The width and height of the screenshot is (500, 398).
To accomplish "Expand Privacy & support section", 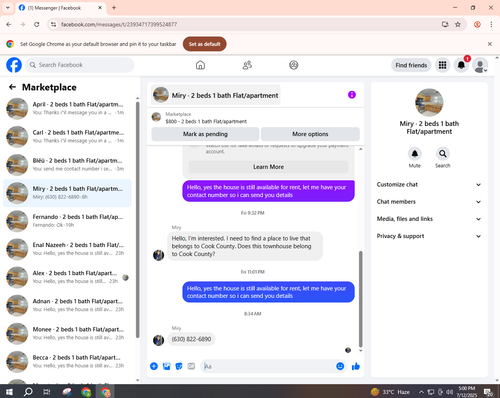I will click(x=429, y=236).
